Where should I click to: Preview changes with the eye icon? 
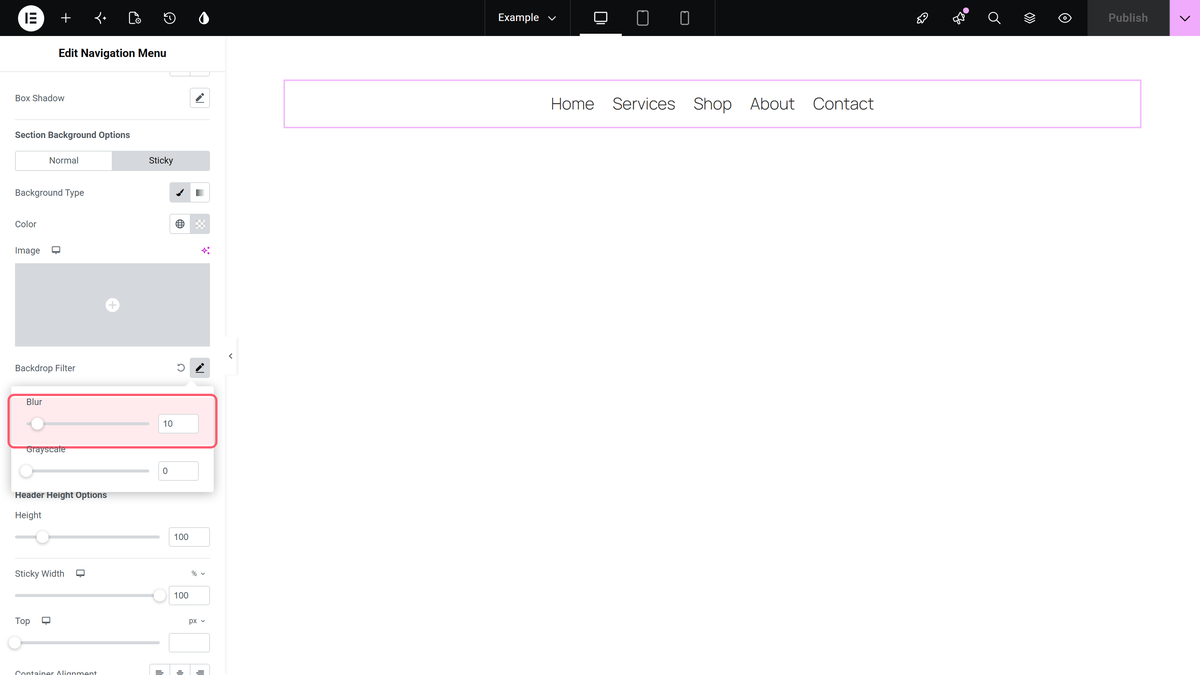1065,18
